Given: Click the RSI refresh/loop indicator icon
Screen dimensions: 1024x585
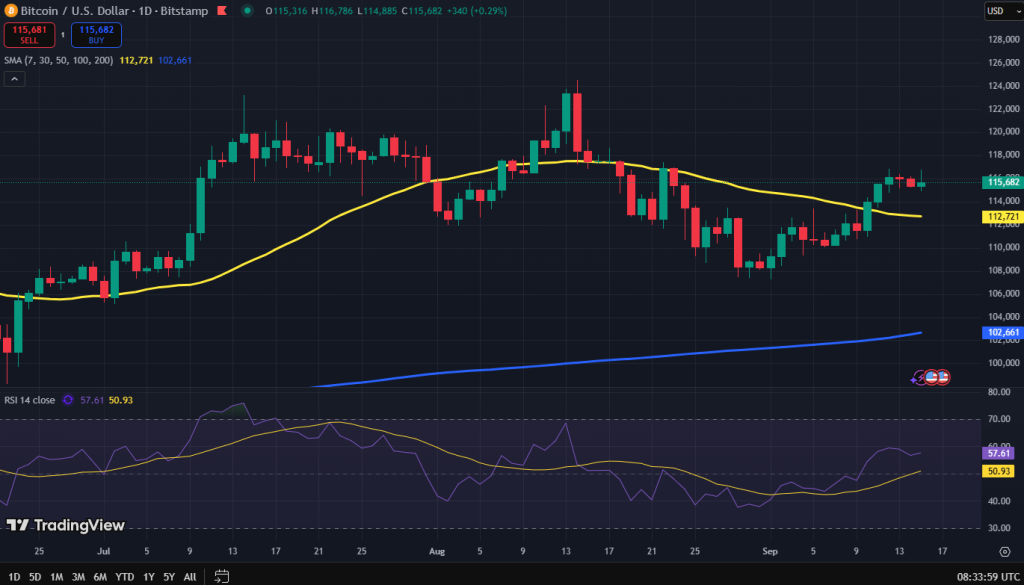Looking at the screenshot, I should point(66,399).
